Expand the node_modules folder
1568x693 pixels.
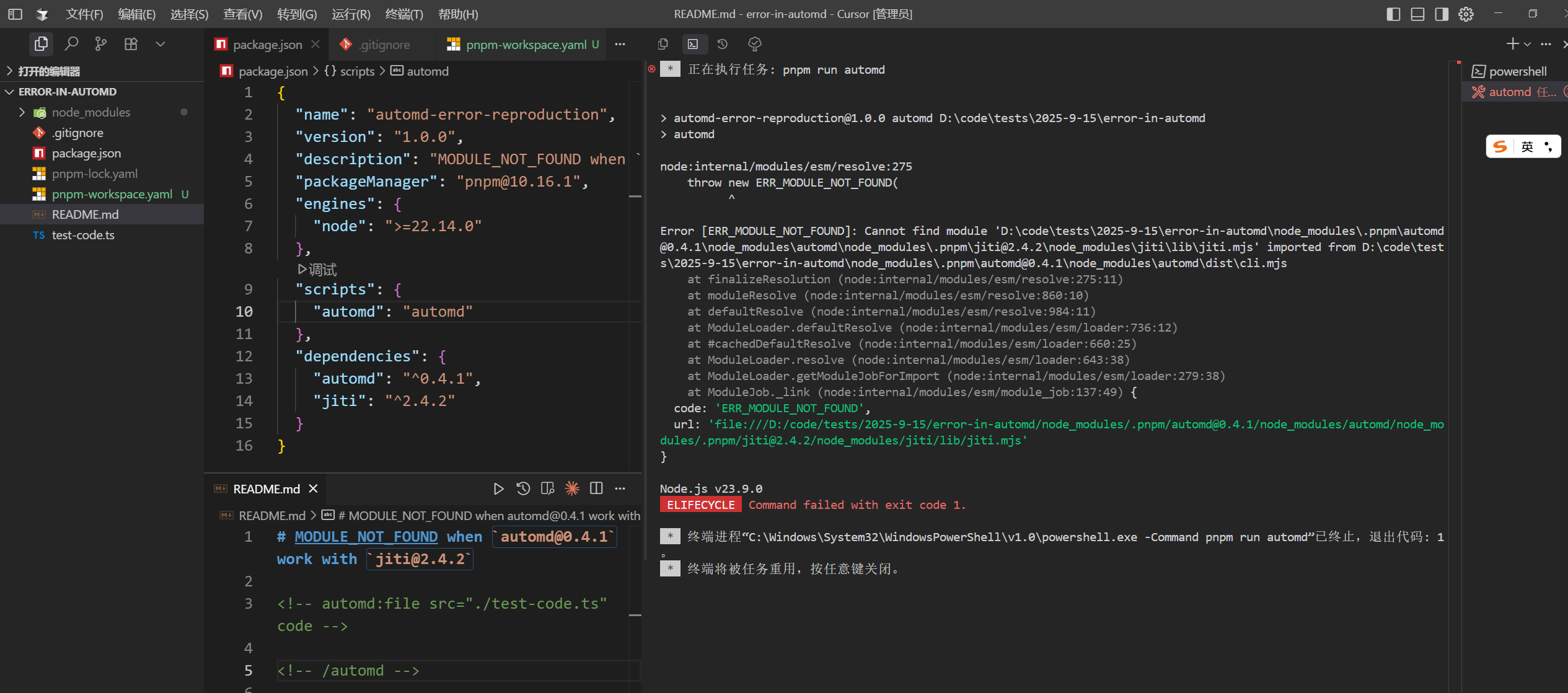pos(102,112)
